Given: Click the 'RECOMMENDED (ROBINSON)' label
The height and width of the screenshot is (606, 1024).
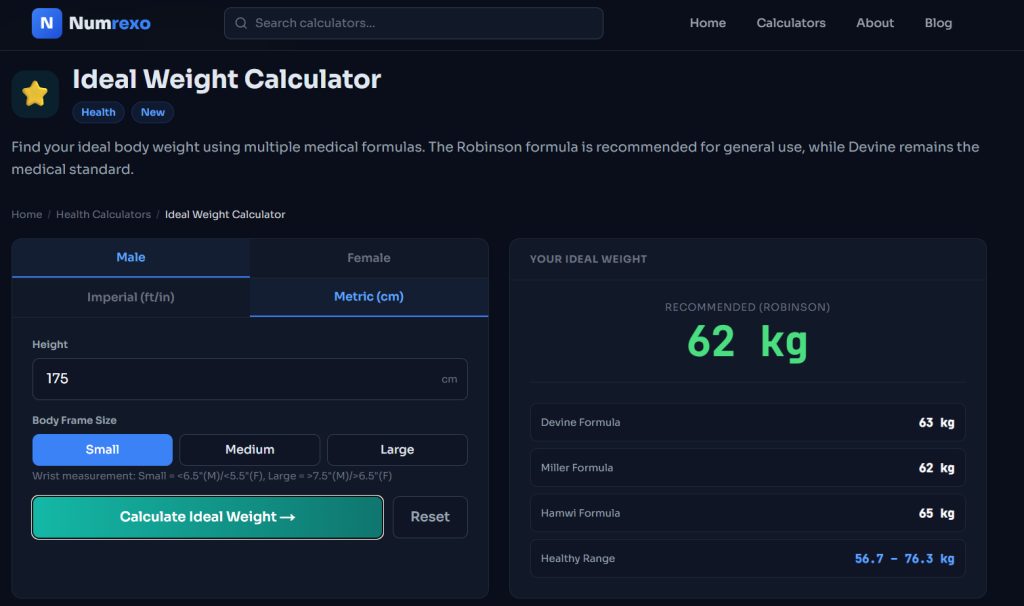Looking at the screenshot, I should 748,307.
